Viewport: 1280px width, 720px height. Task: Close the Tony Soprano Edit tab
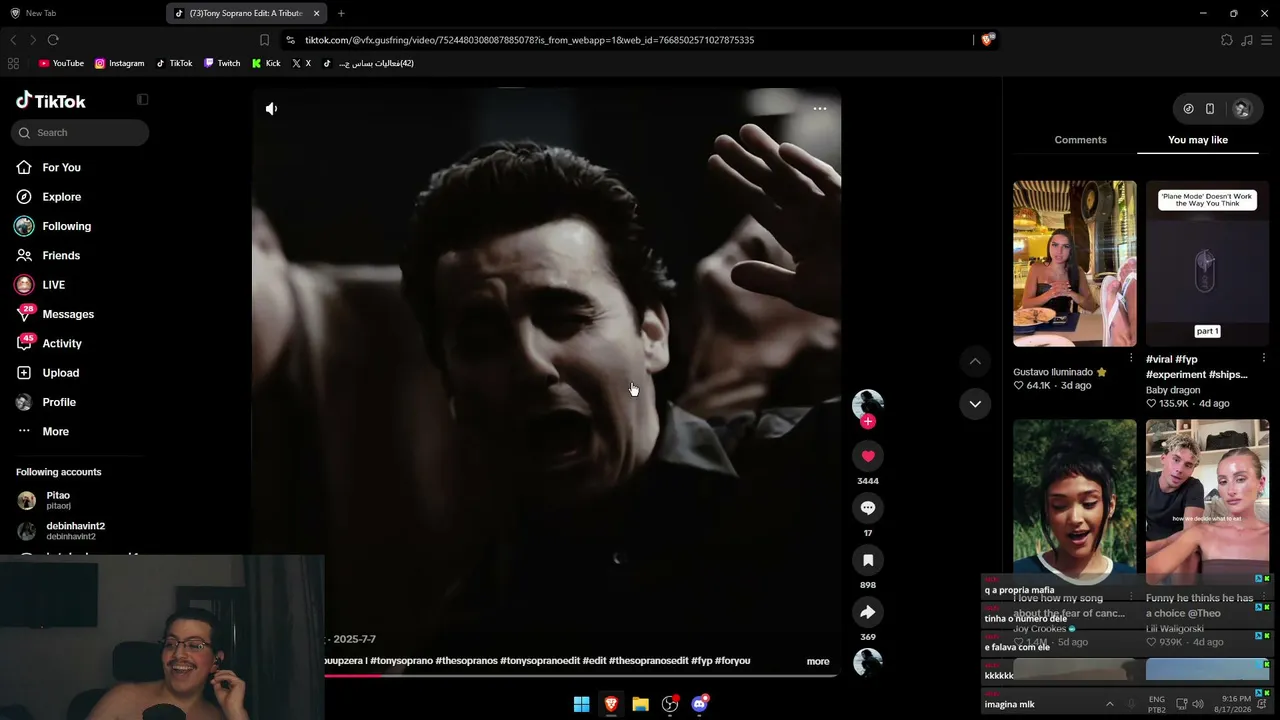[317, 13]
